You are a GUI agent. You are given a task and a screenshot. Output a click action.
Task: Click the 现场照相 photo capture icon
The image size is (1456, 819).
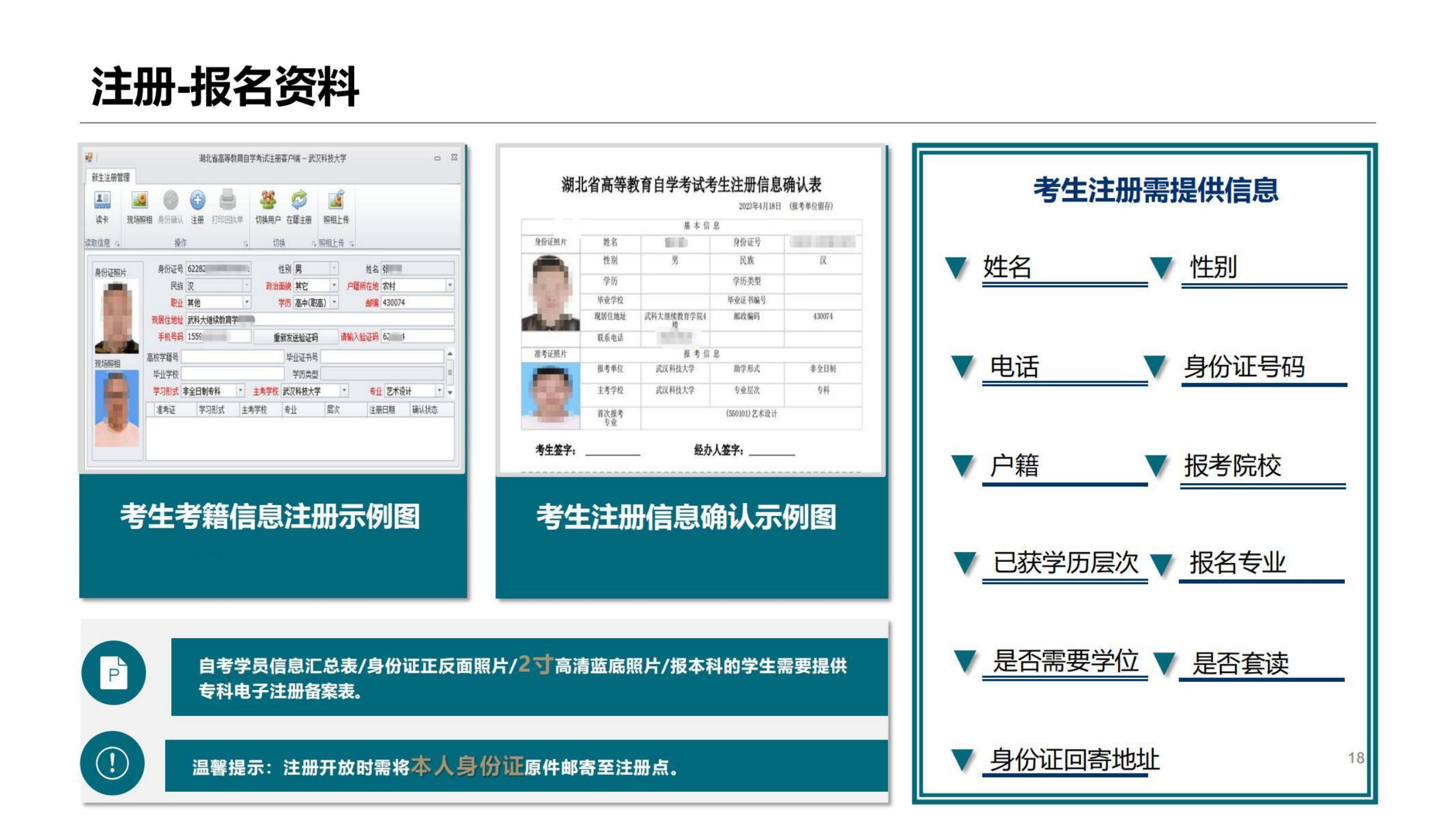[x=139, y=200]
